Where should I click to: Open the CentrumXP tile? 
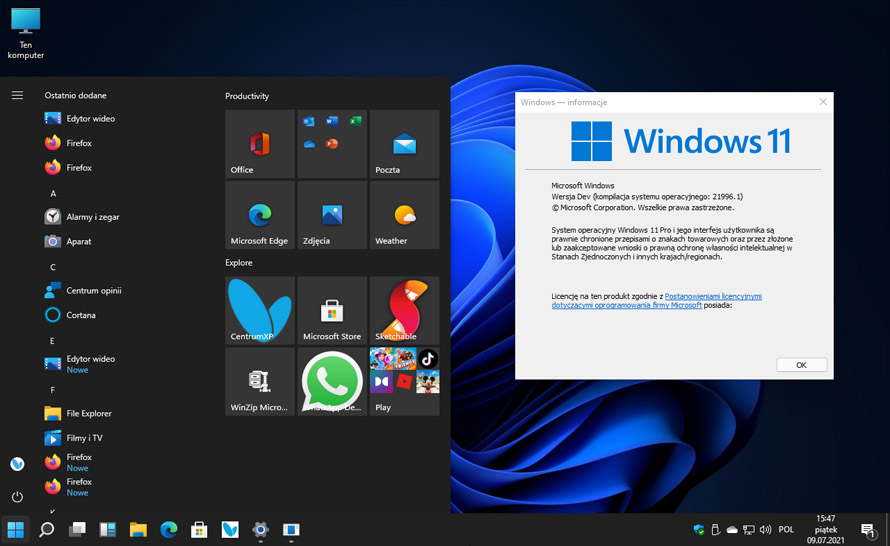260,310
